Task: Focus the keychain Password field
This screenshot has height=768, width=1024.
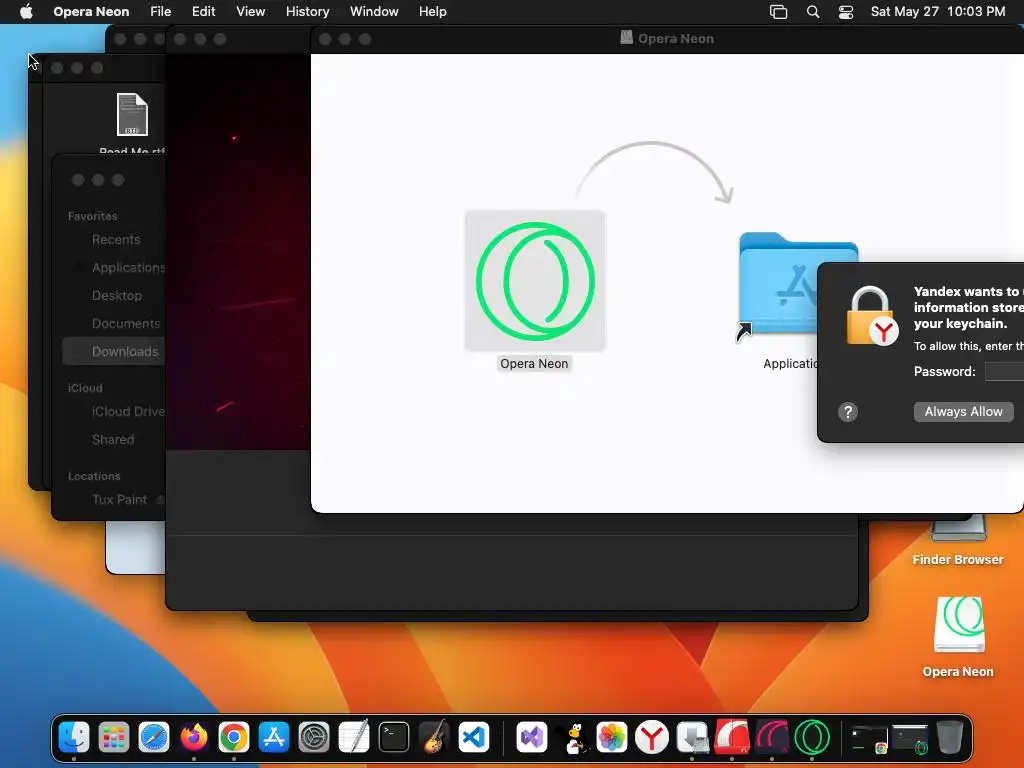Action: [1004, 372]
